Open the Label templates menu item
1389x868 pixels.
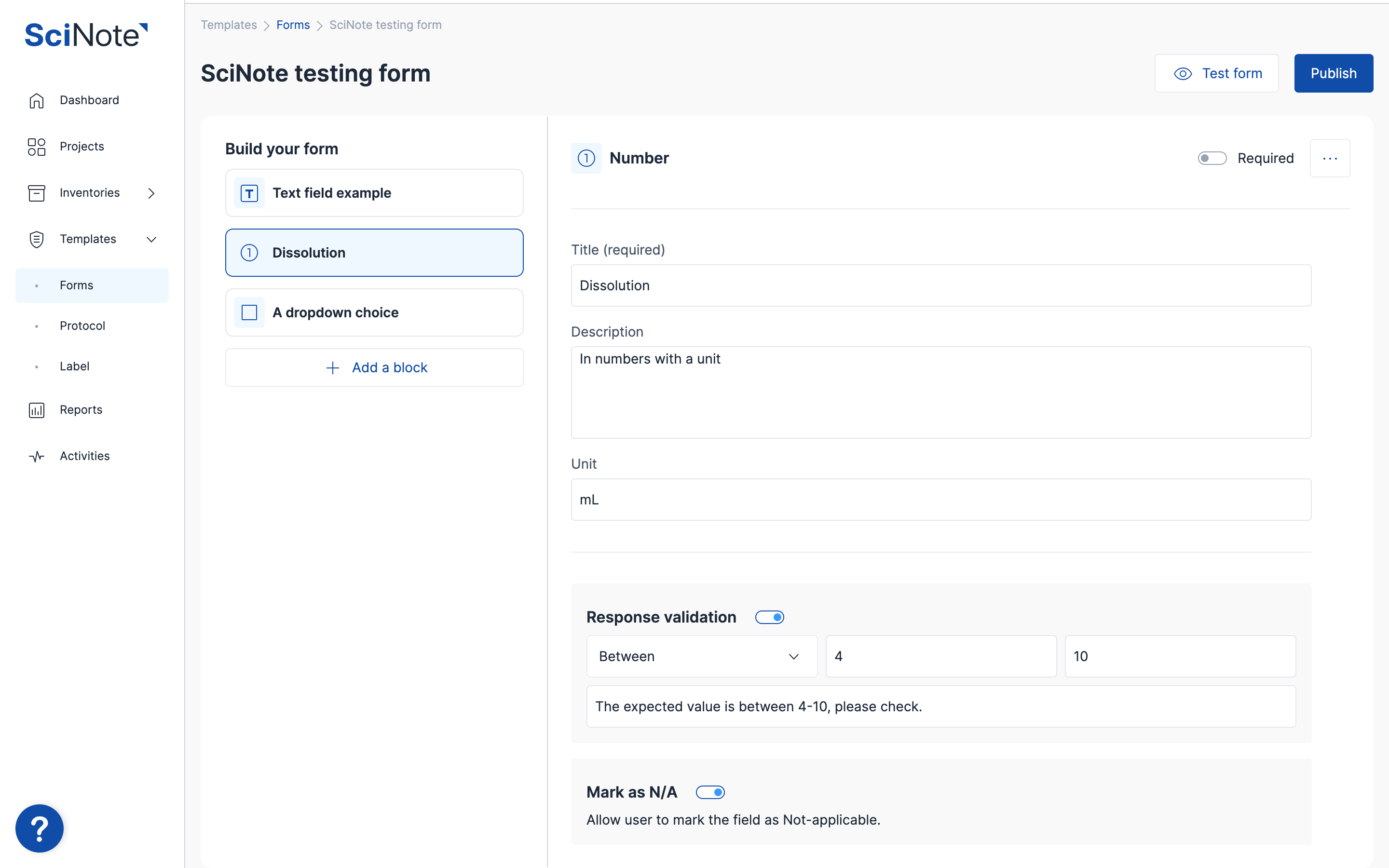point(75,366)
